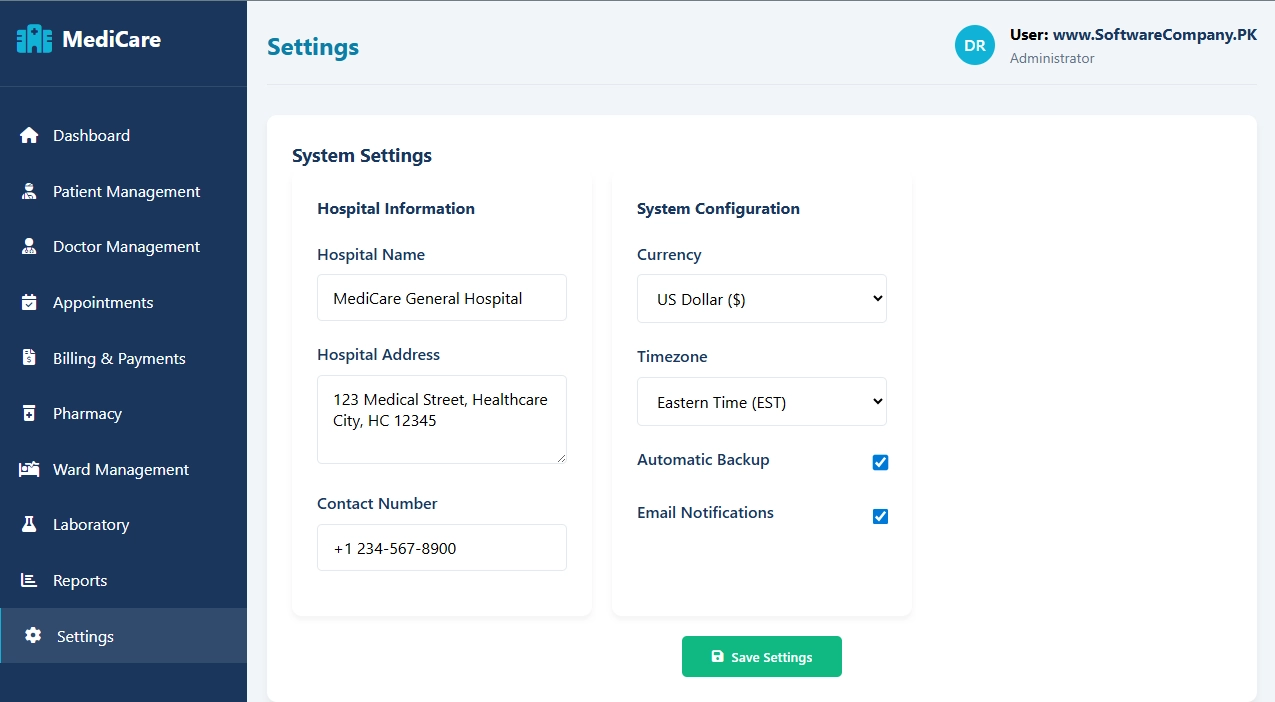Expand the Timezone selector
The height and width of the screenshot is (702, 1275).
tap(761, 401)
